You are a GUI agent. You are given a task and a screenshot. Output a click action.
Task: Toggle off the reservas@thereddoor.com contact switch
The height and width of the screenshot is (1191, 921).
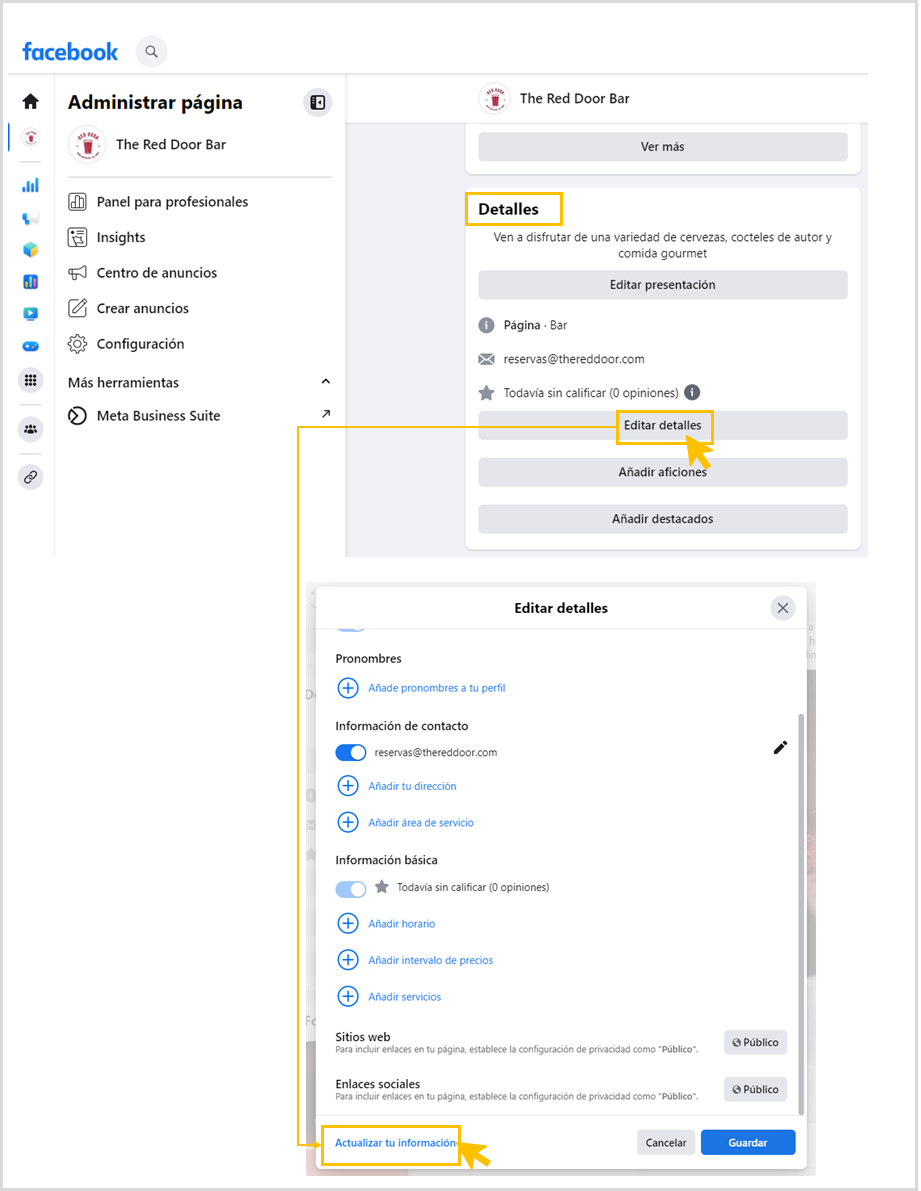point(350,752)
